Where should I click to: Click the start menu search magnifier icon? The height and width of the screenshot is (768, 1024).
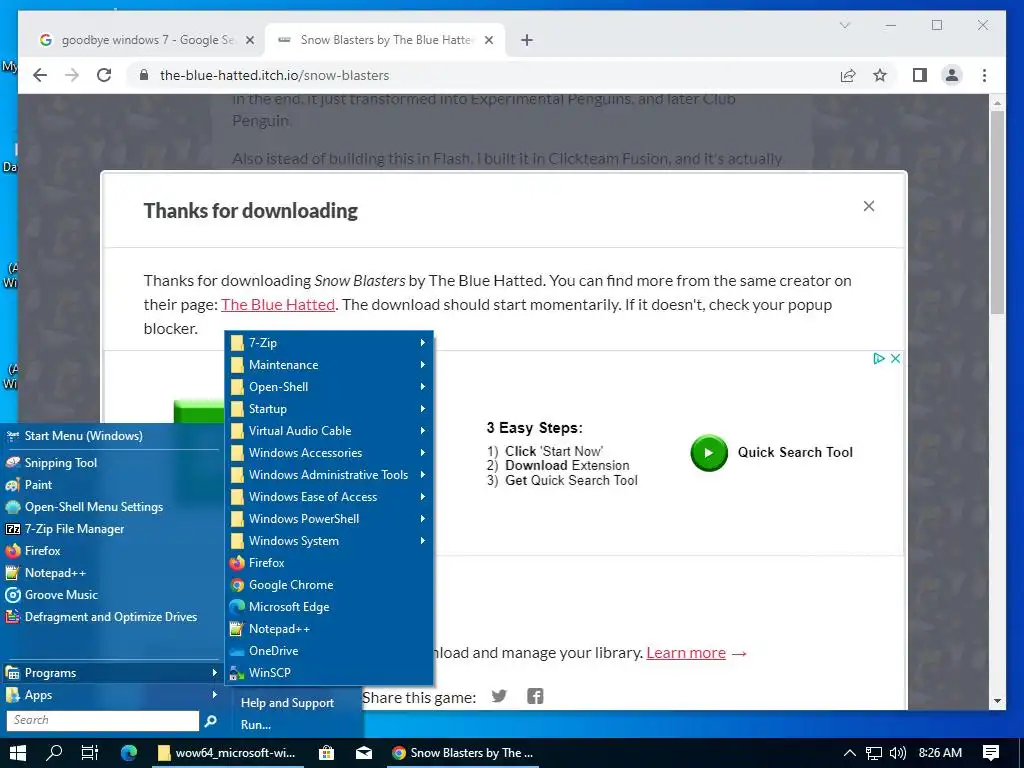point(210,720)
